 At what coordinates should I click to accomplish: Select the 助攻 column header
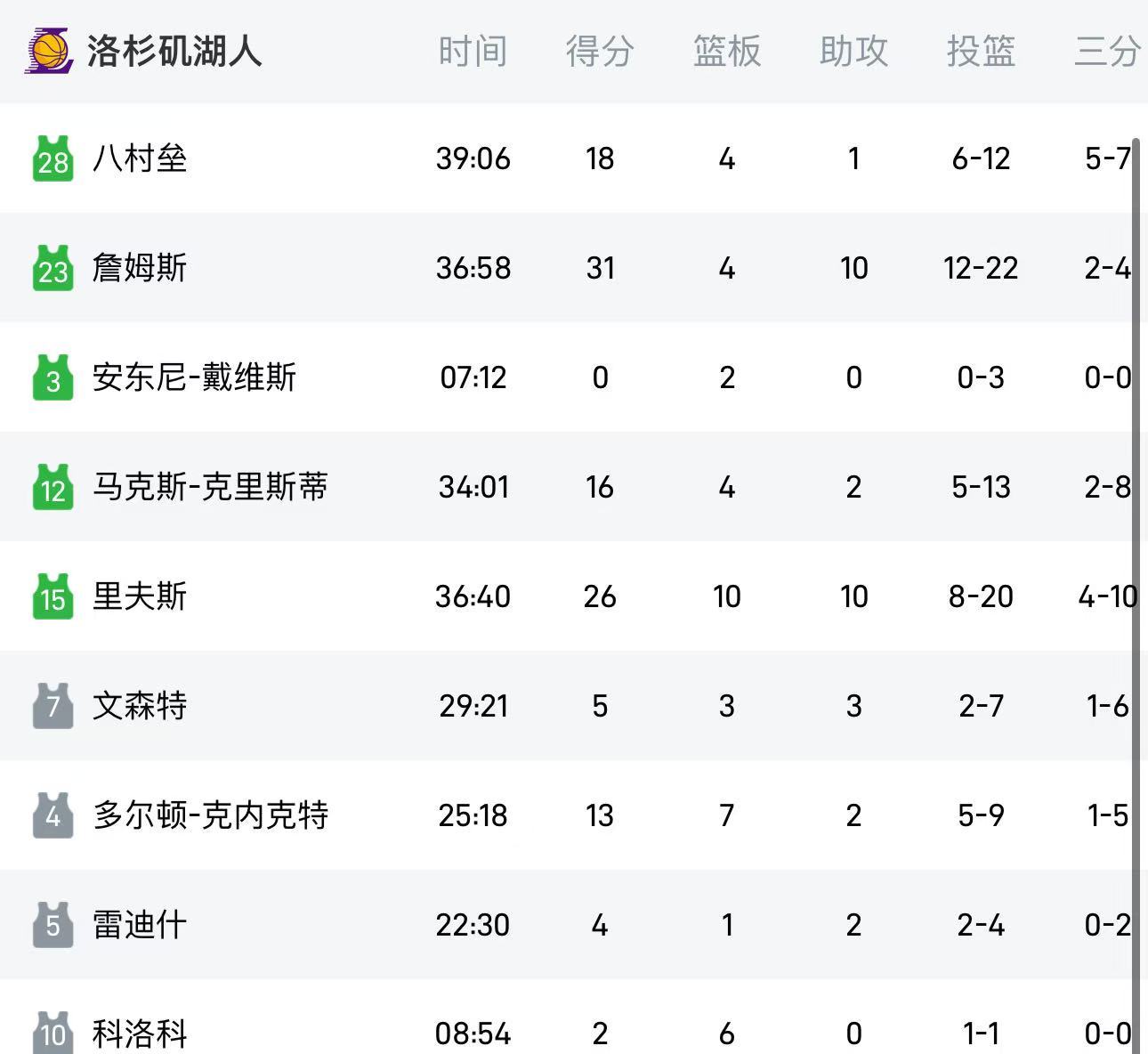[x=853, y=51]
